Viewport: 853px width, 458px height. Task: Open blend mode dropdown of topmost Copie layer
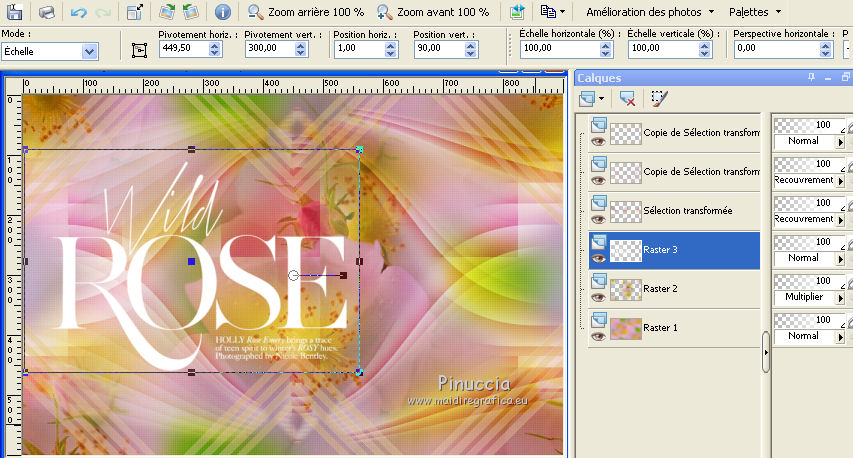(840, 142)
